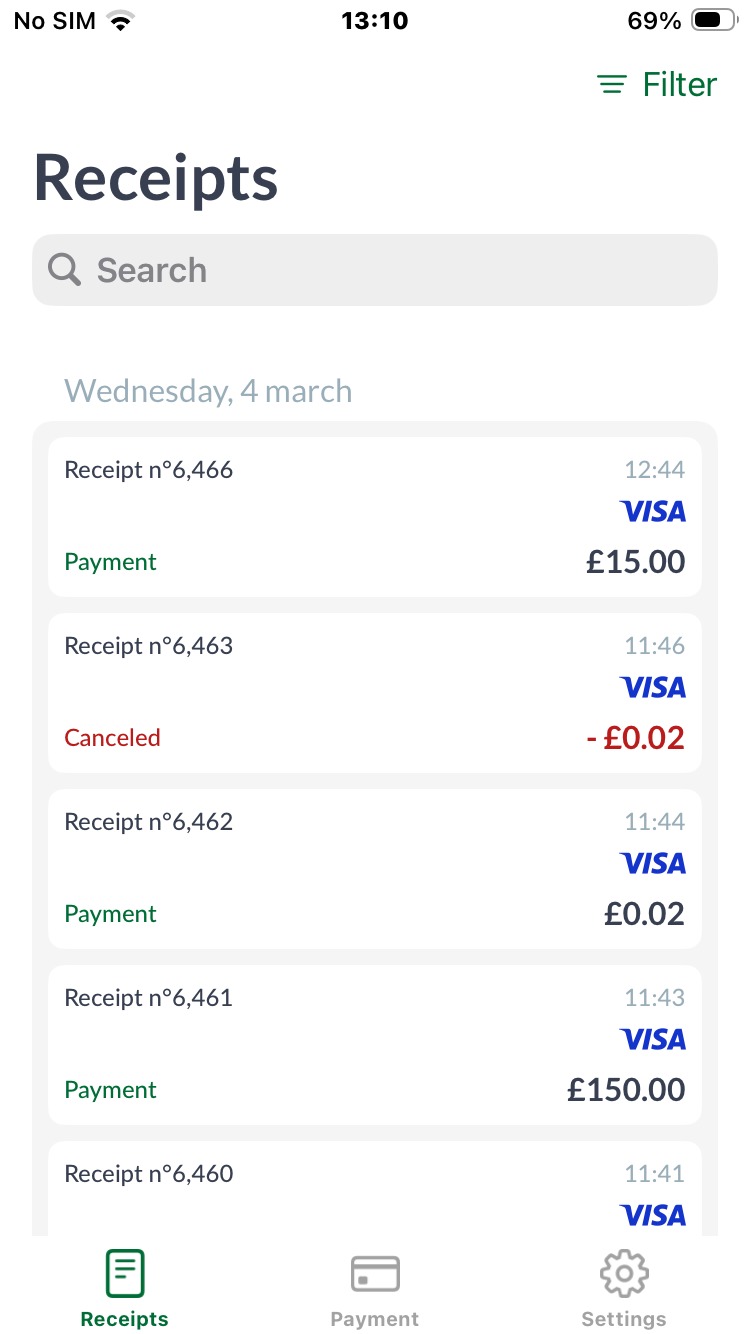Switch to the Settings tab label

tap(624, 1319)
